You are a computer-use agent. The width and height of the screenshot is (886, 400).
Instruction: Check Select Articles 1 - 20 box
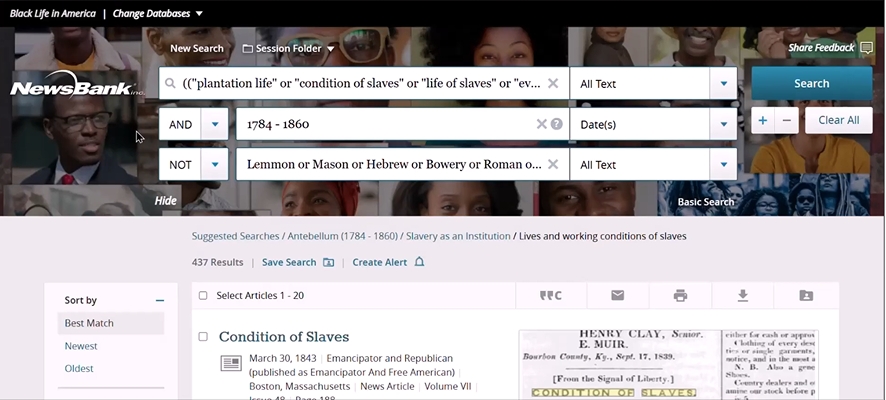(203, 295)
